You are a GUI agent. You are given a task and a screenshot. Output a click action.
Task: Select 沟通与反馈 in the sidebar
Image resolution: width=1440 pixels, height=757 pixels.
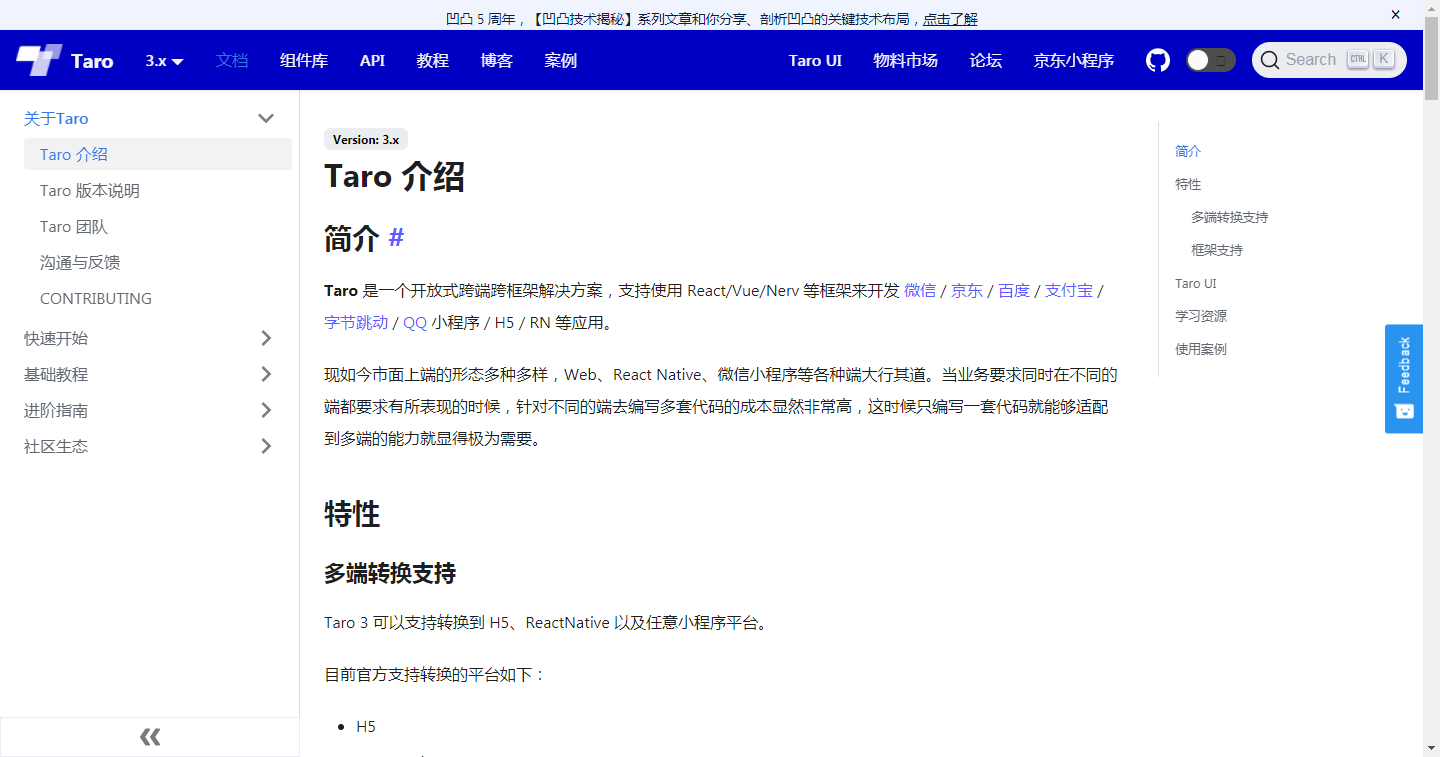[158, 262]
